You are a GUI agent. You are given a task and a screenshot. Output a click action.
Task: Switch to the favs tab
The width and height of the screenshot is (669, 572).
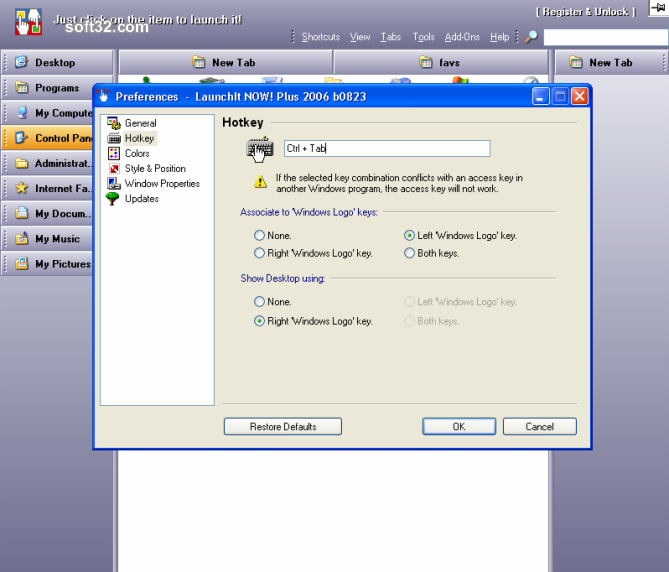point(440,62)
